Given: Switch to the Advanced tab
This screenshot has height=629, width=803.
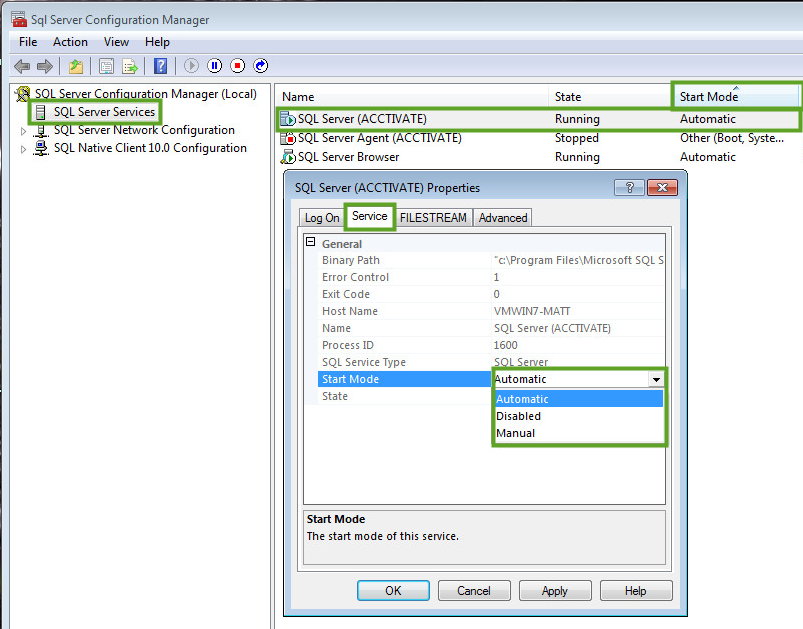Looking at the screenshot, I should click(x=502, y=218).
